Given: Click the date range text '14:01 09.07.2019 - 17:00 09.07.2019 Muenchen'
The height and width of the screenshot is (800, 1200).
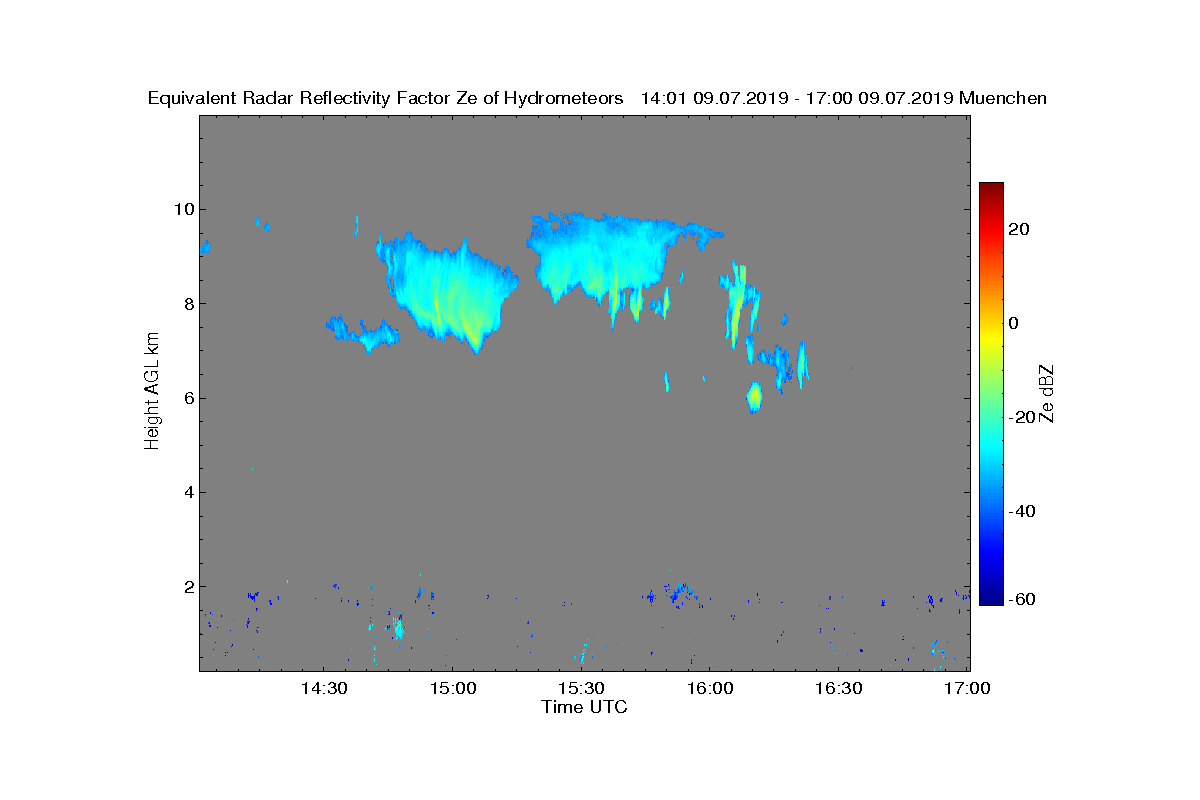Looking at the screenshot, I should click(844, 98).
